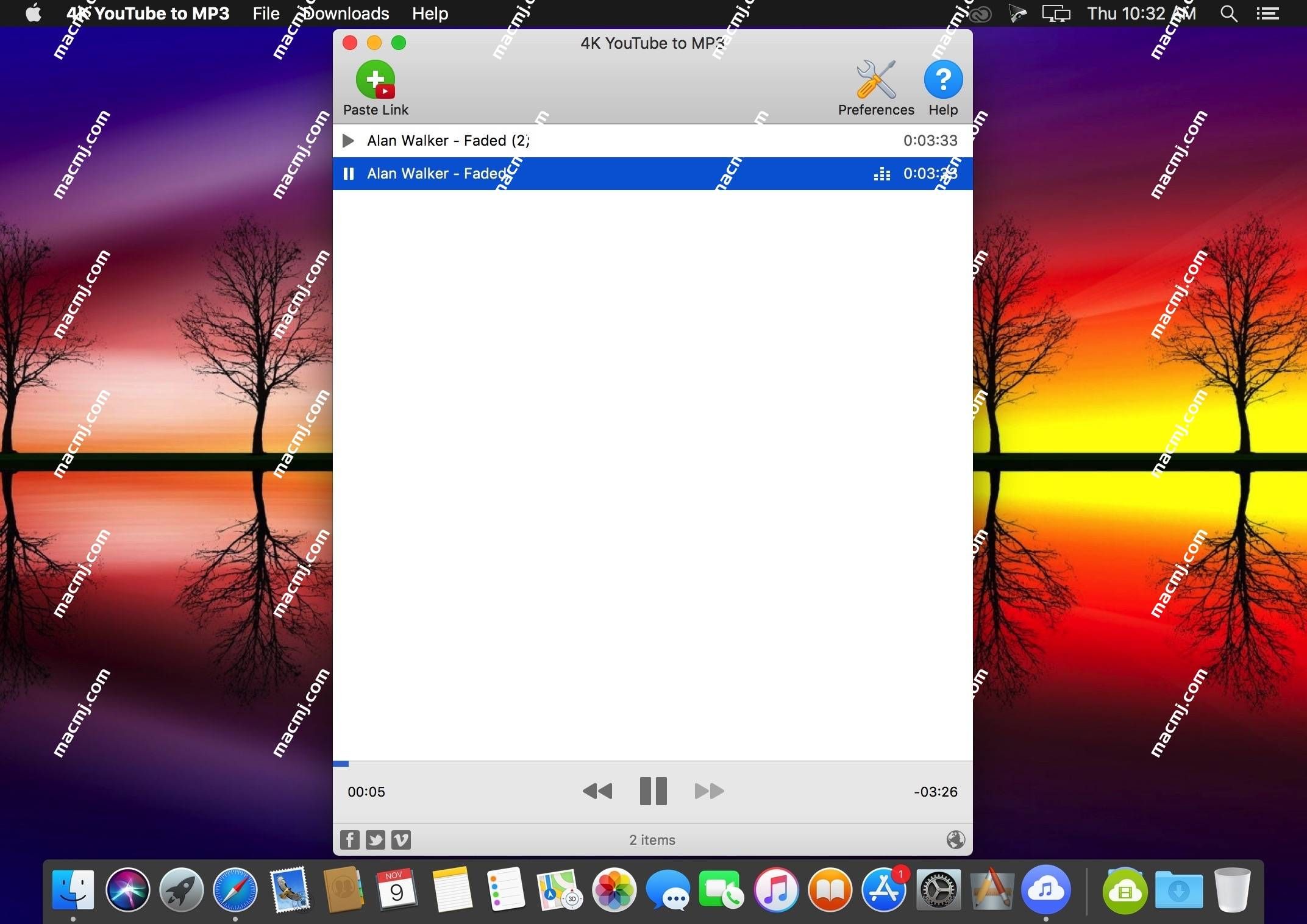The height and width of the screenshot is (924, 1307).
Task: Open the Downloads folder in the dock
Action: 1179,890
